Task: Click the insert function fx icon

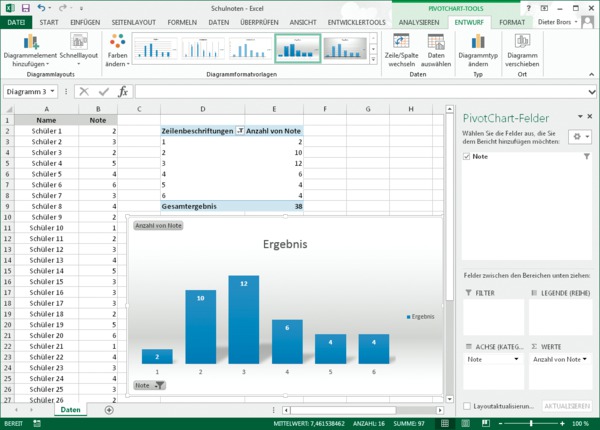Action: click(x=123, y=91)
